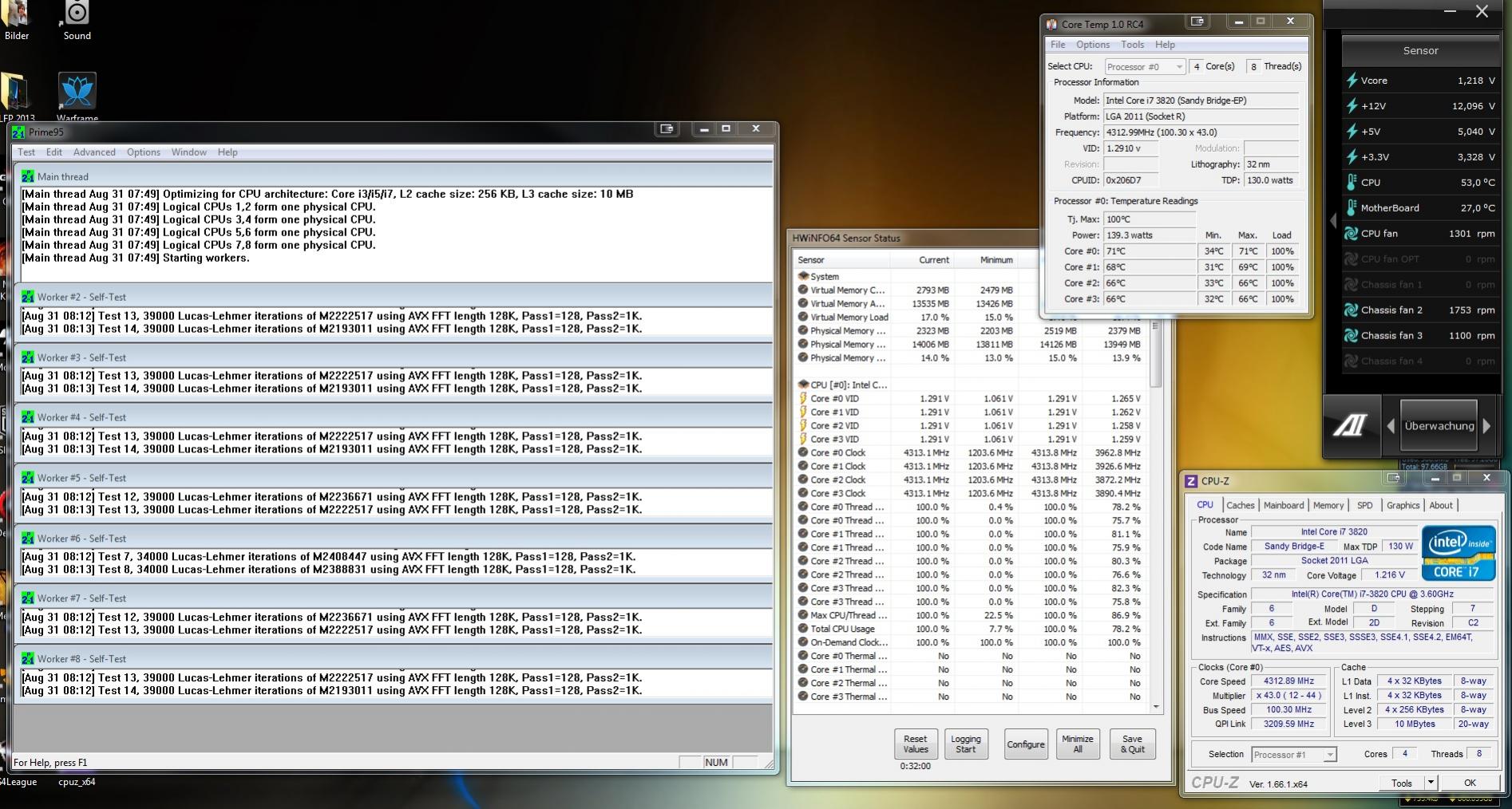Click the Überwachung button in sensor panel
This screenshot has height=809, width=1512.
coord(1439,426)
